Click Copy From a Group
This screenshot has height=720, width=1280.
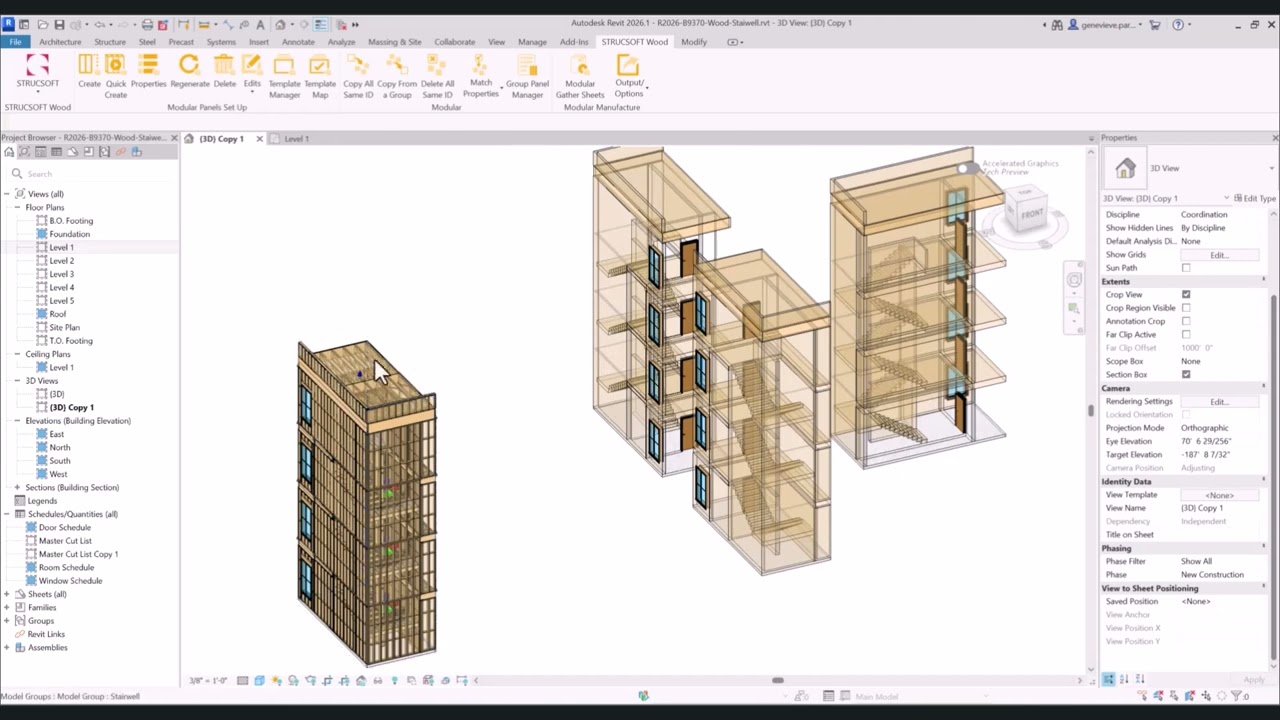(396, 76)
